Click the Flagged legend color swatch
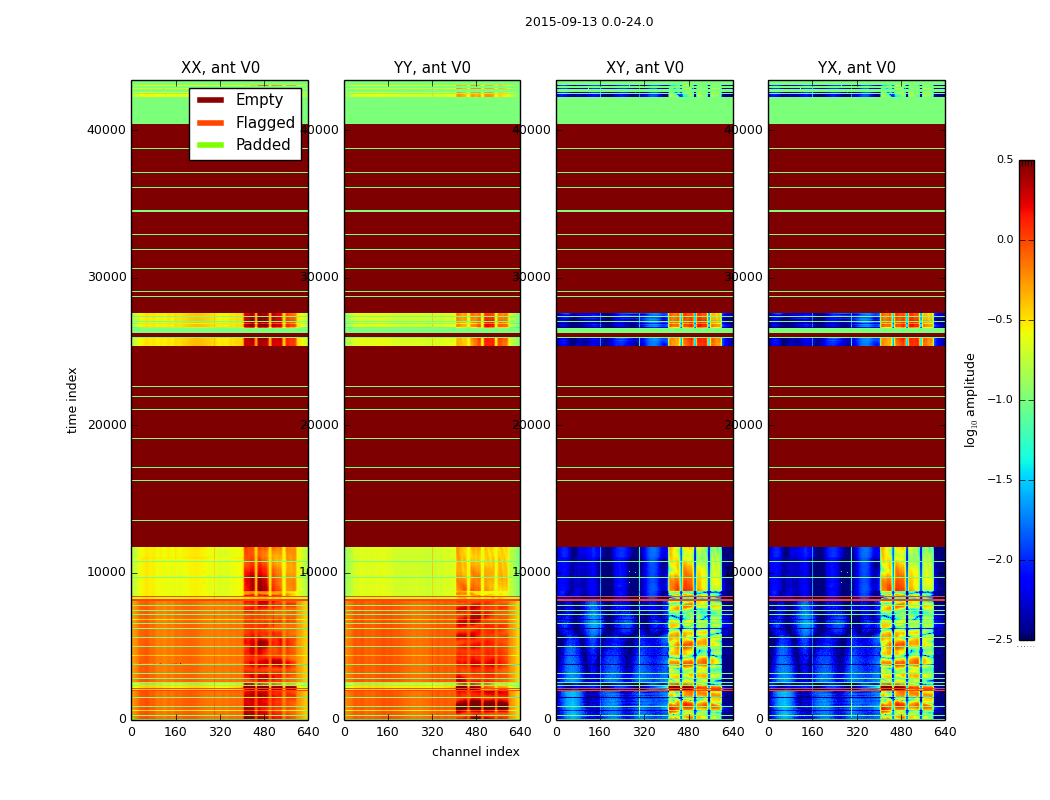The height and width of the screenshot is (800, 1050). coord(210,123)
